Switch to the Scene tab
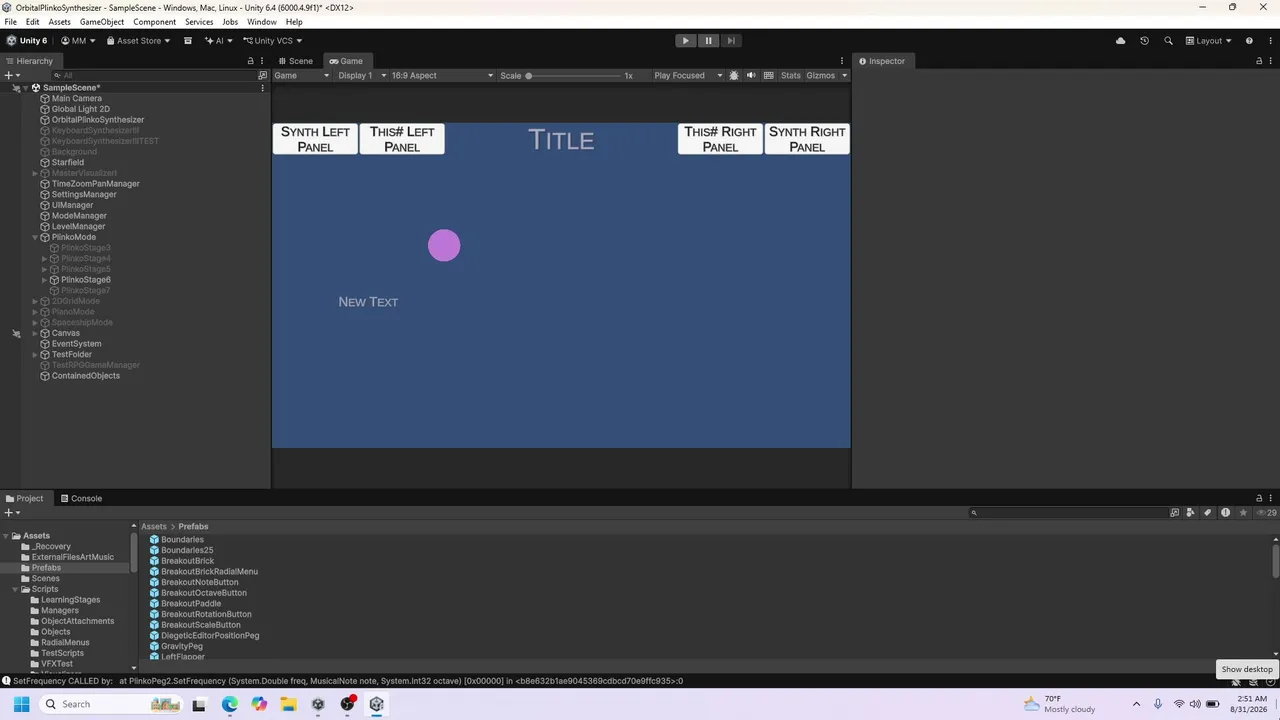 296,61
